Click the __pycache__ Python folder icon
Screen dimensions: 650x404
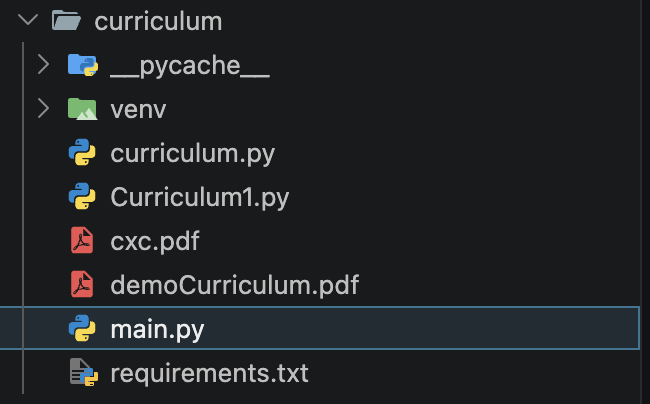click(82, 65)
